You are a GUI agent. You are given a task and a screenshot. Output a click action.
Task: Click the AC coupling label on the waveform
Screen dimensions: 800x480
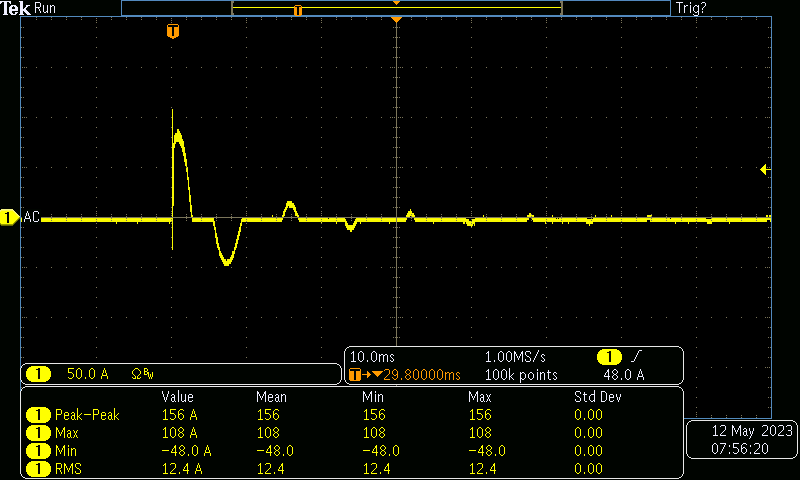click(x=30, y=217)
